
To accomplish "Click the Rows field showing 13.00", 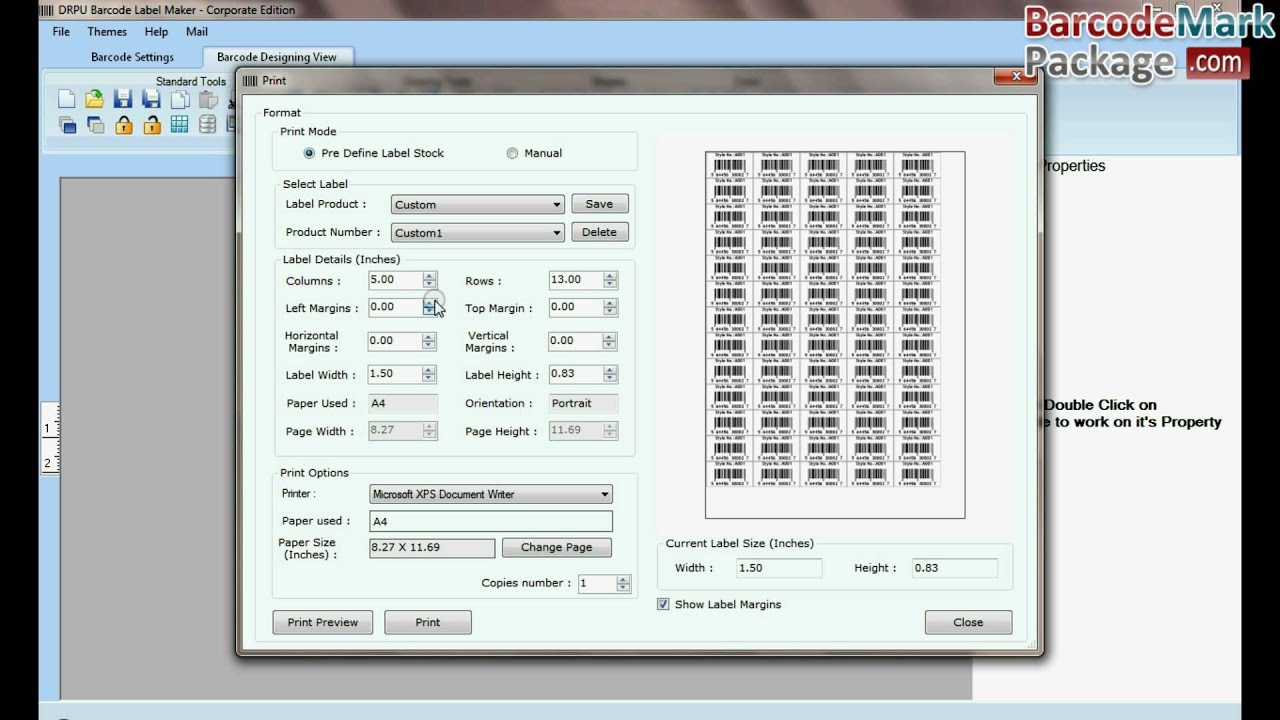I will [575, 280].
